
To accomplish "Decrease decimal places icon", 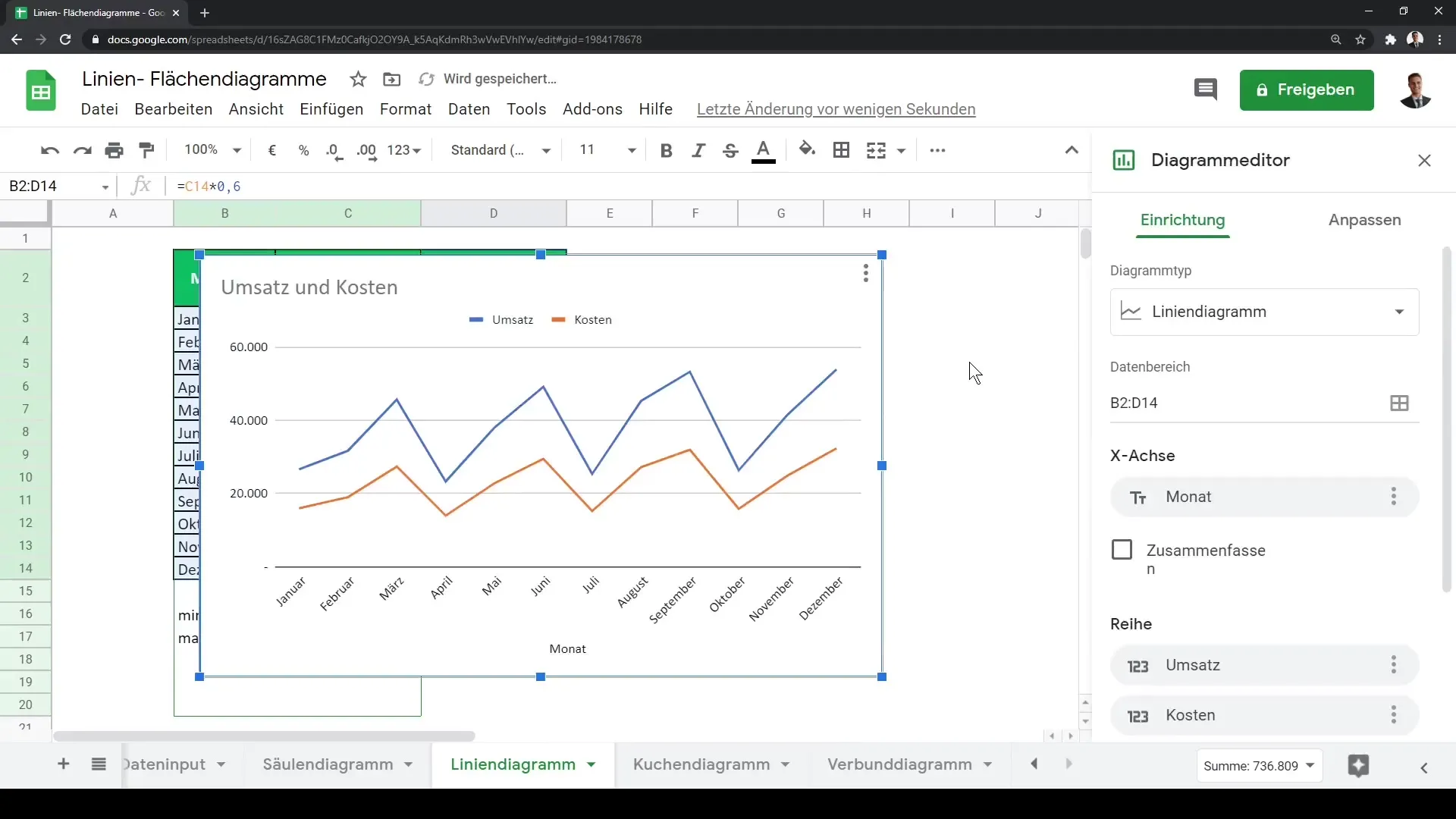I will click(x=334, y=150).
